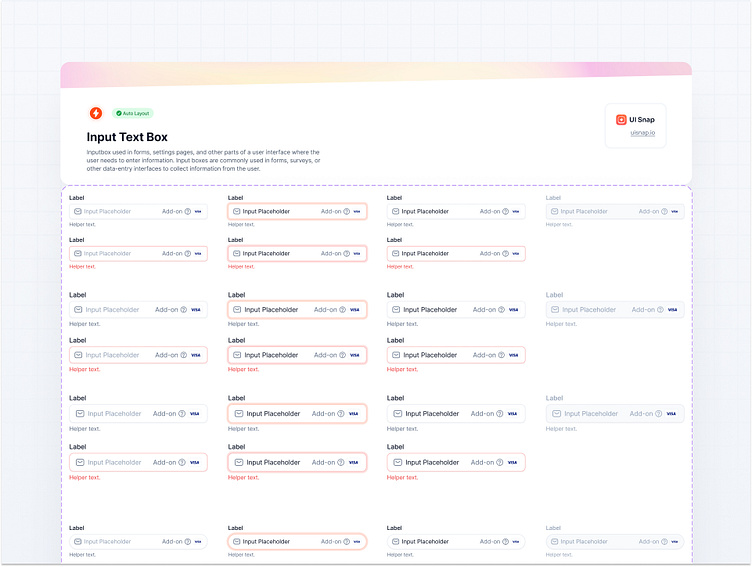Click the UI Snap brand name text
The image size is (752, 567).
[640, 120]
